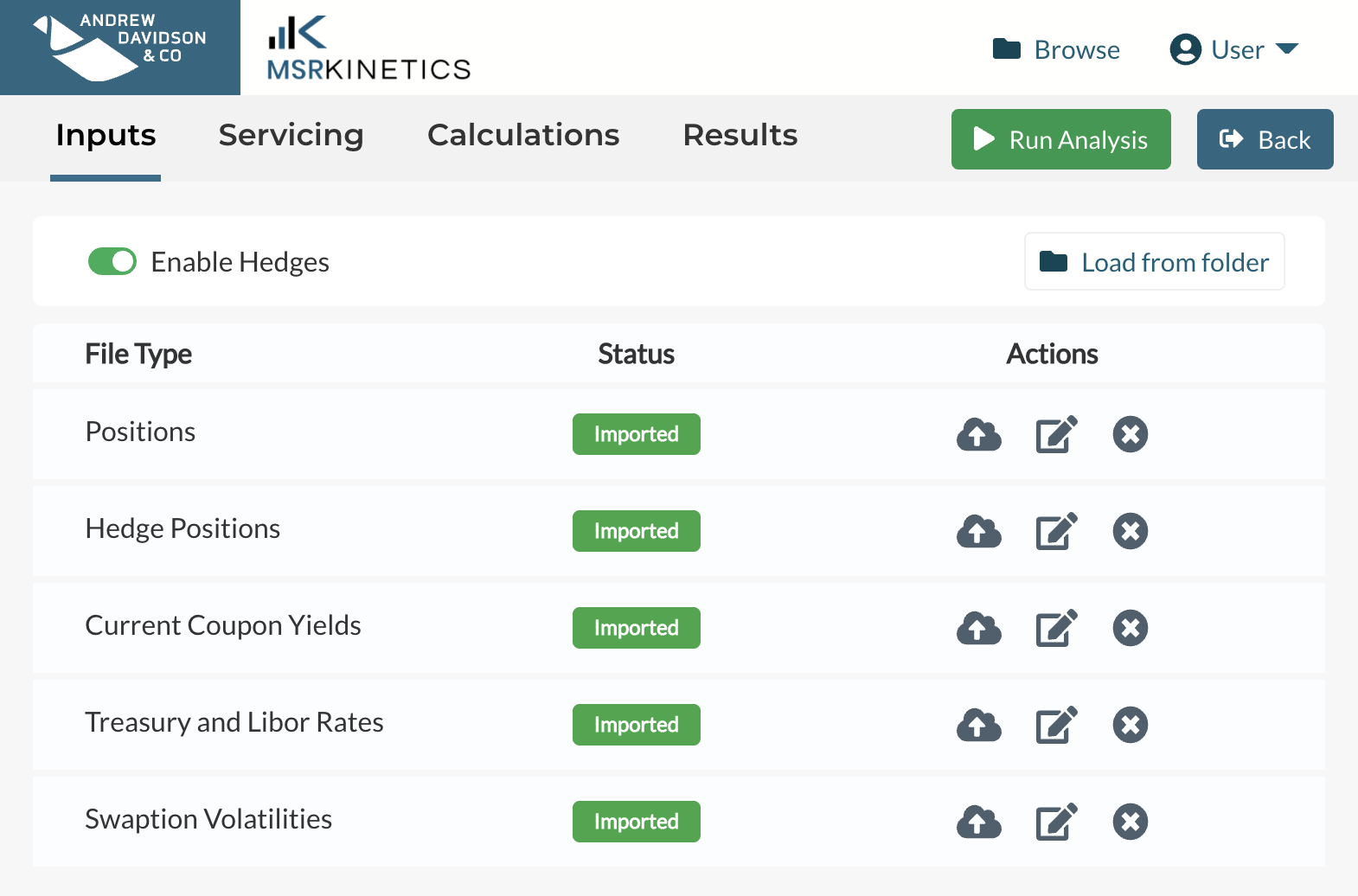Click the 'Swaption Volatilities' label
This screenshot has width=1358, height=896.
coord(208,819)
